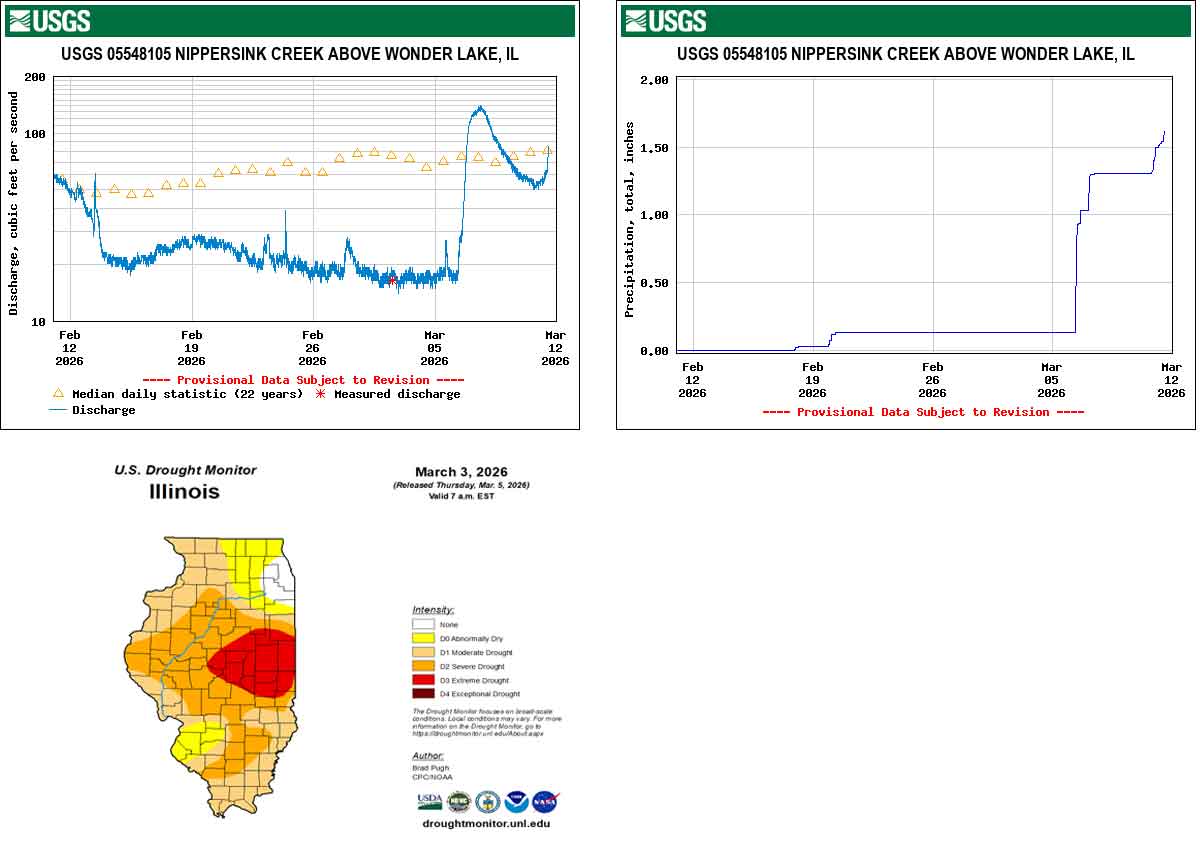Click the D3 Extreme Drought red swatch
Viewport: 1200px width, 847px height.
pos(423,680)
